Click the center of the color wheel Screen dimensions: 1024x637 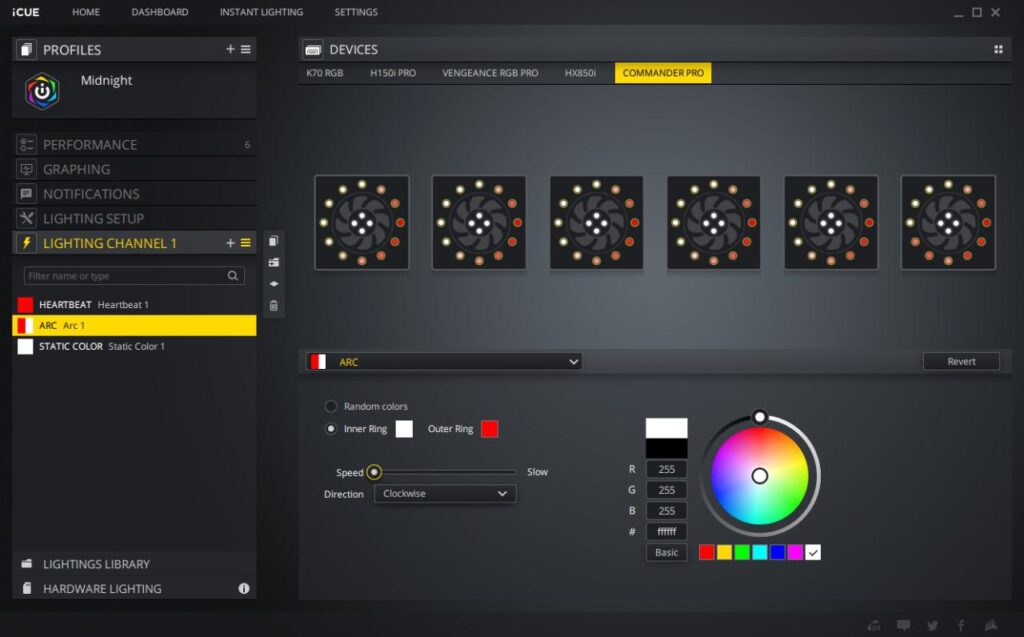point(760,476)
